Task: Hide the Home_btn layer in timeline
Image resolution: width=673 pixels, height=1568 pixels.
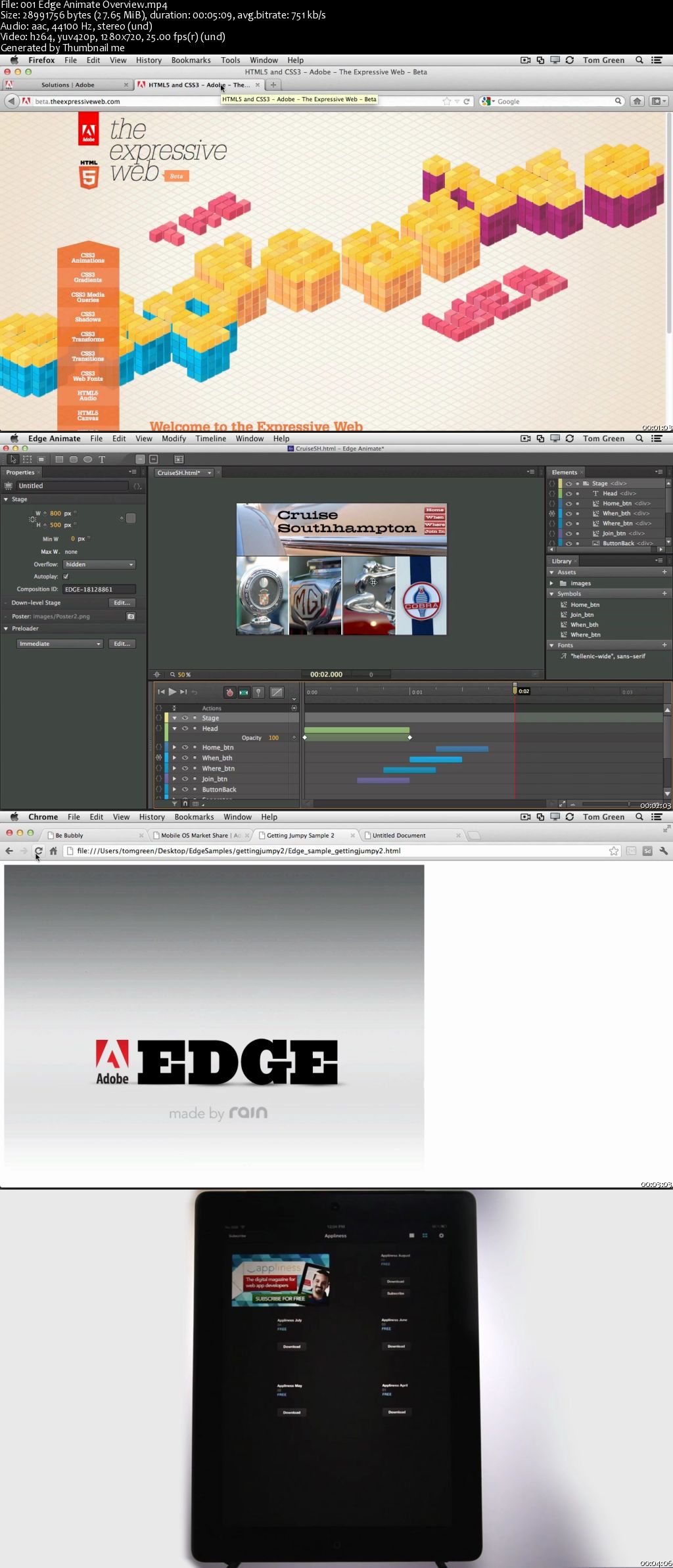Action: click(x=185, y=748)
